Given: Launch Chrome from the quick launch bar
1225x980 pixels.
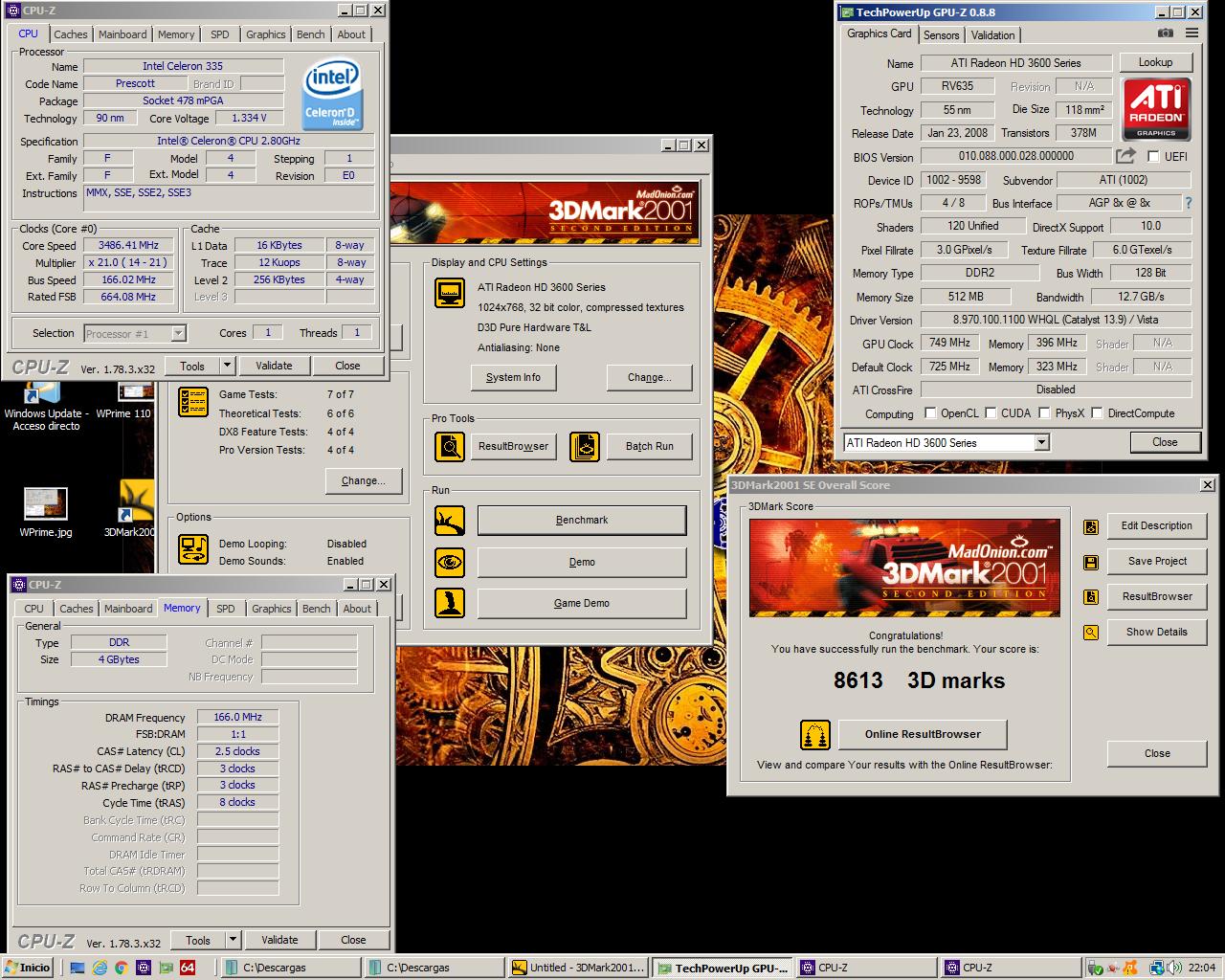Looking at the screenshot, I should coord(122,968).
